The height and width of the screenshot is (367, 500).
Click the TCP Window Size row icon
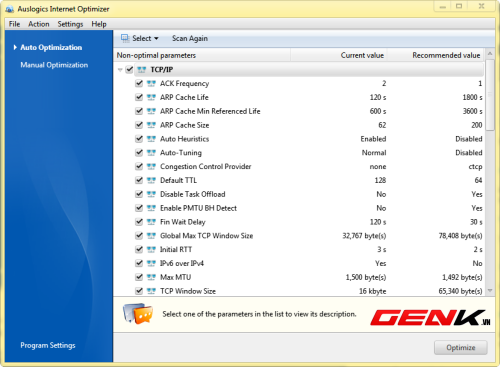pos(151,291)
